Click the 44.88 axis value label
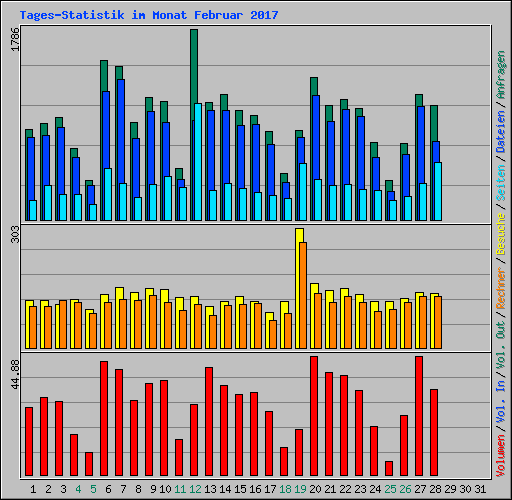 15,375
